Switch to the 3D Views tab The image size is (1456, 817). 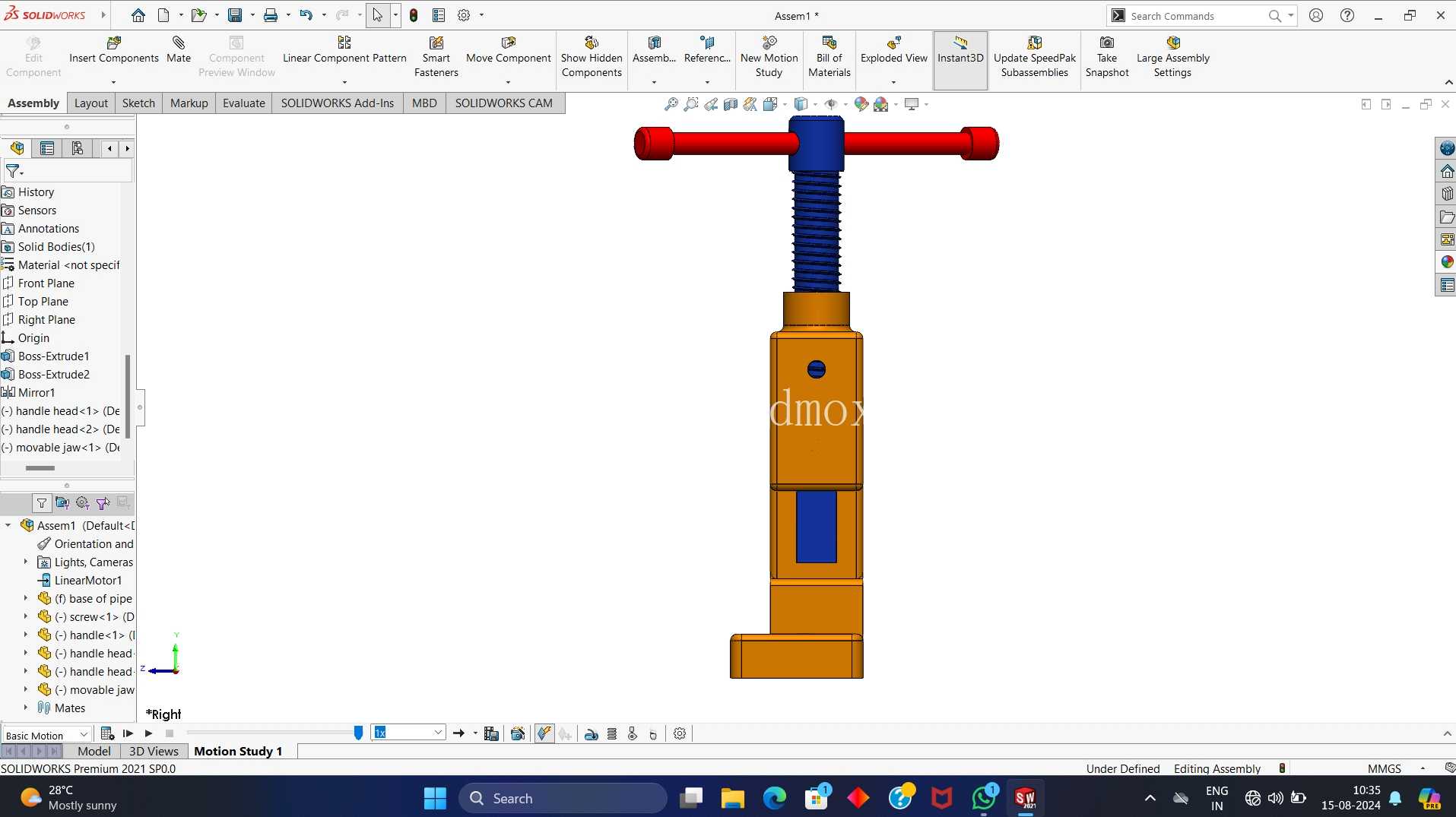(x=154, y=751)
